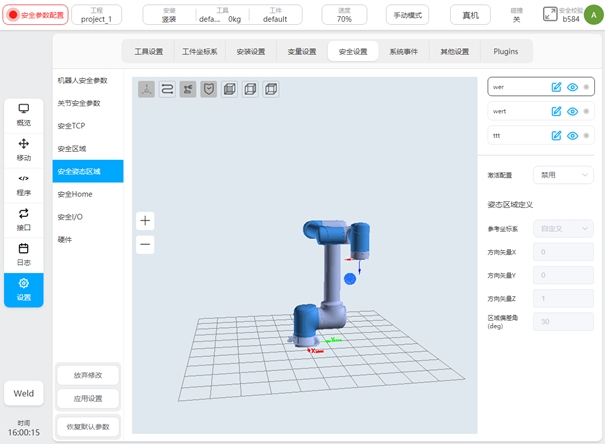Expand the 参考坐标系 dropdown

[x=564, y=228]
